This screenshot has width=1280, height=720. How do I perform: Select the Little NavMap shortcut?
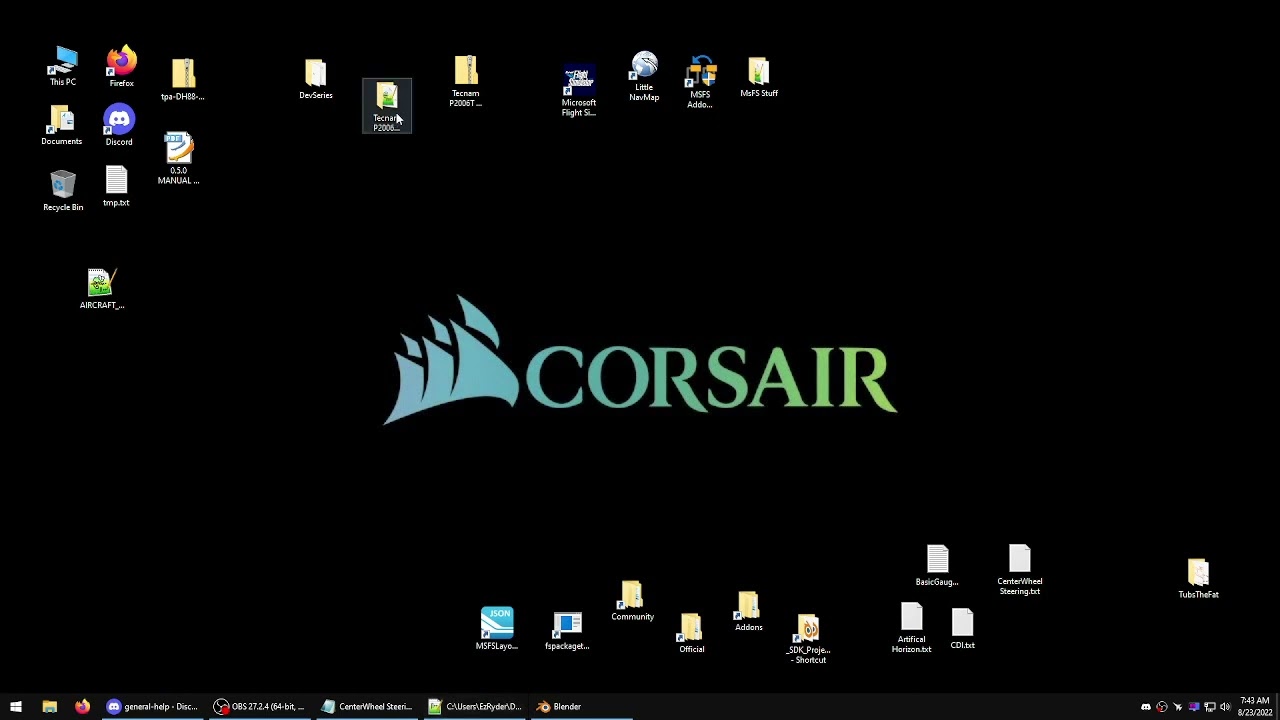(644, 77)
